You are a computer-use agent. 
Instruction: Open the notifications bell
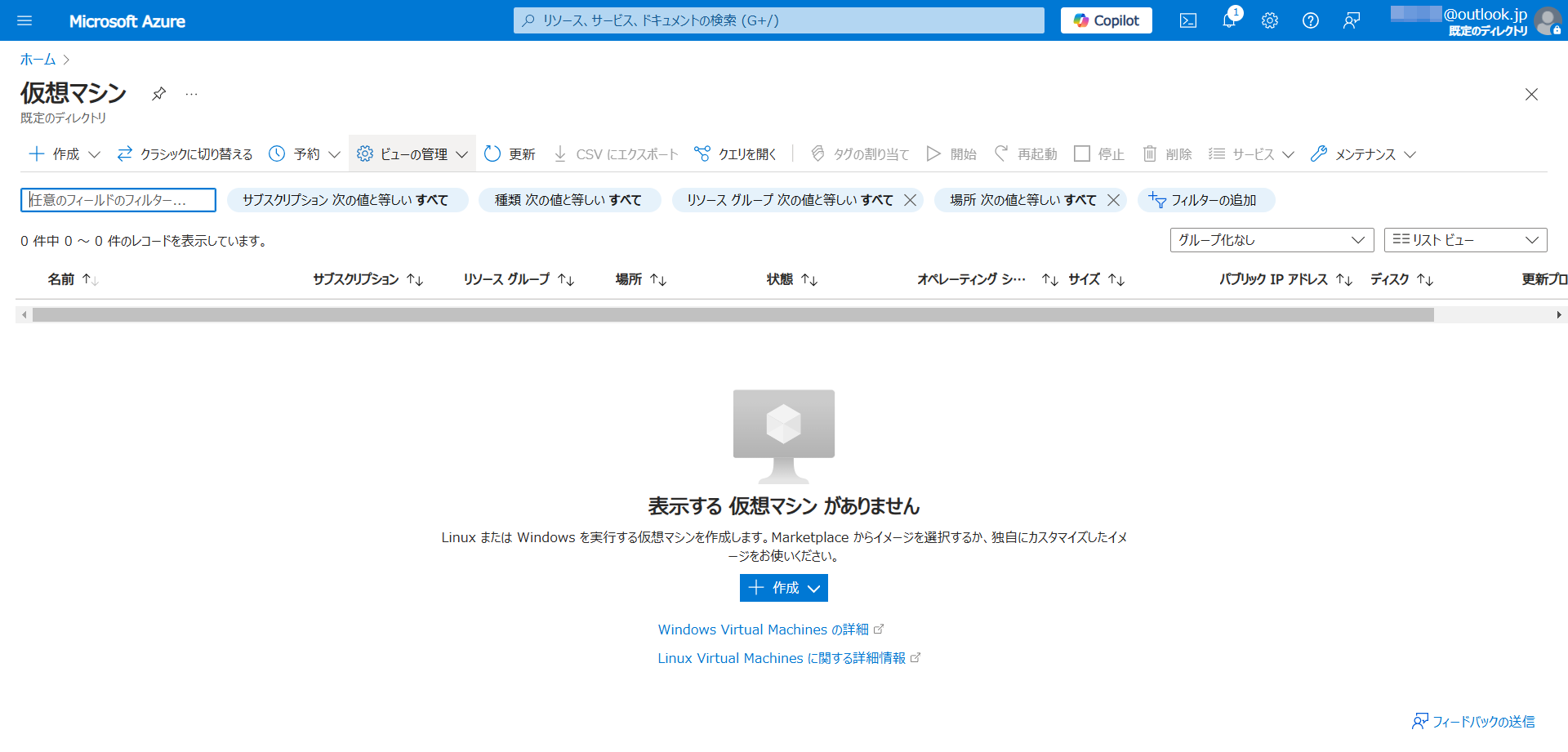pos(1229,20)
